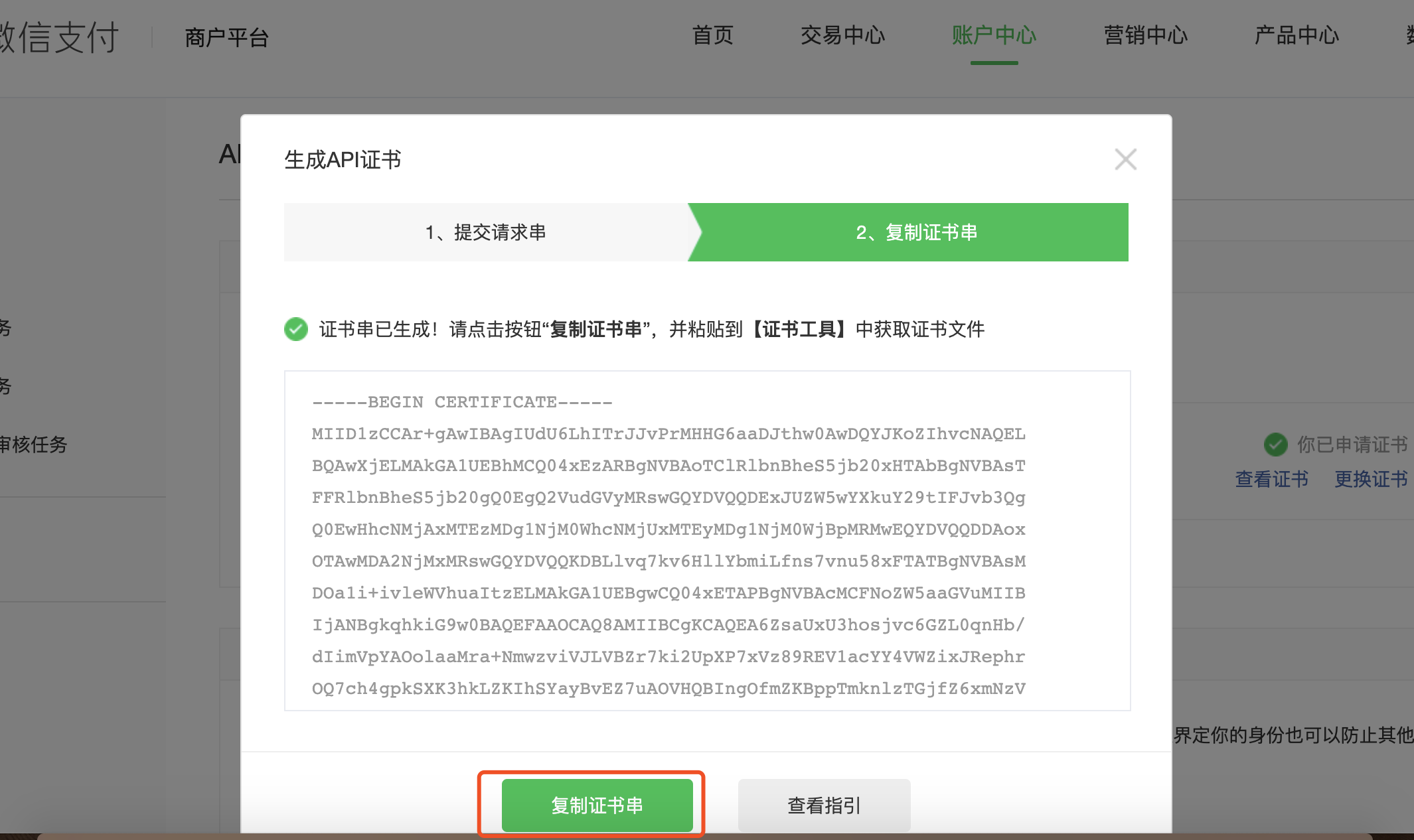The height and width of the screenshot is (840, 1414).
Task: Click inside the certificate text box
Action: click(707, 541)
